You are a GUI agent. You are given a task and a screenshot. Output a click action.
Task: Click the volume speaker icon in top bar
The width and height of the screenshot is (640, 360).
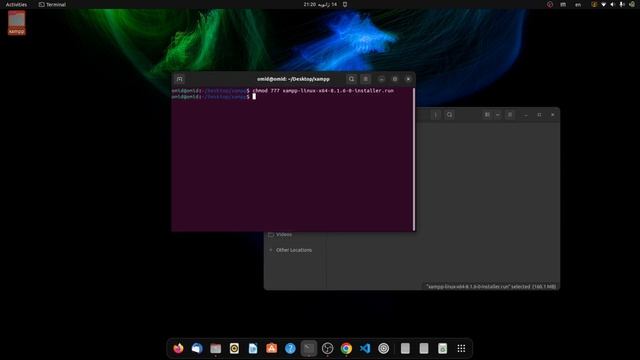[x=613, y=4]
